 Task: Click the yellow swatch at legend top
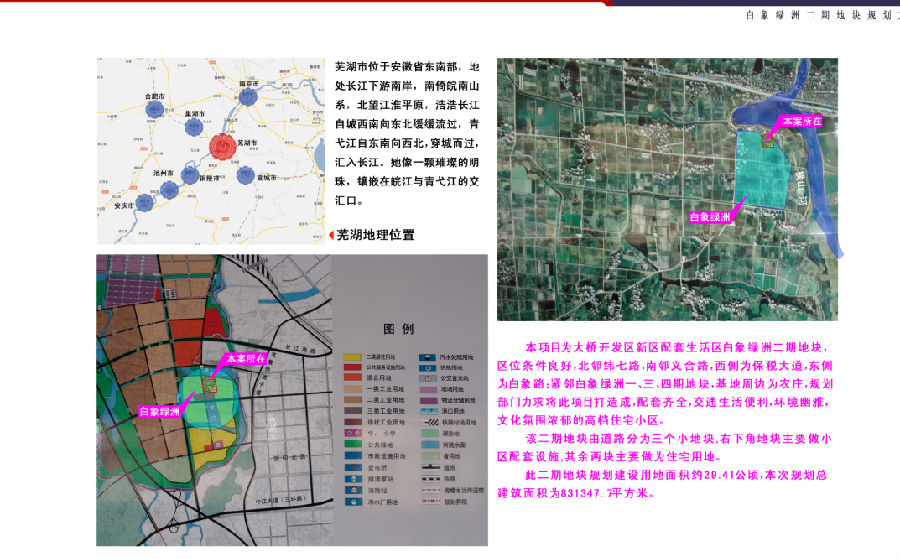click(x=350, y=357)
